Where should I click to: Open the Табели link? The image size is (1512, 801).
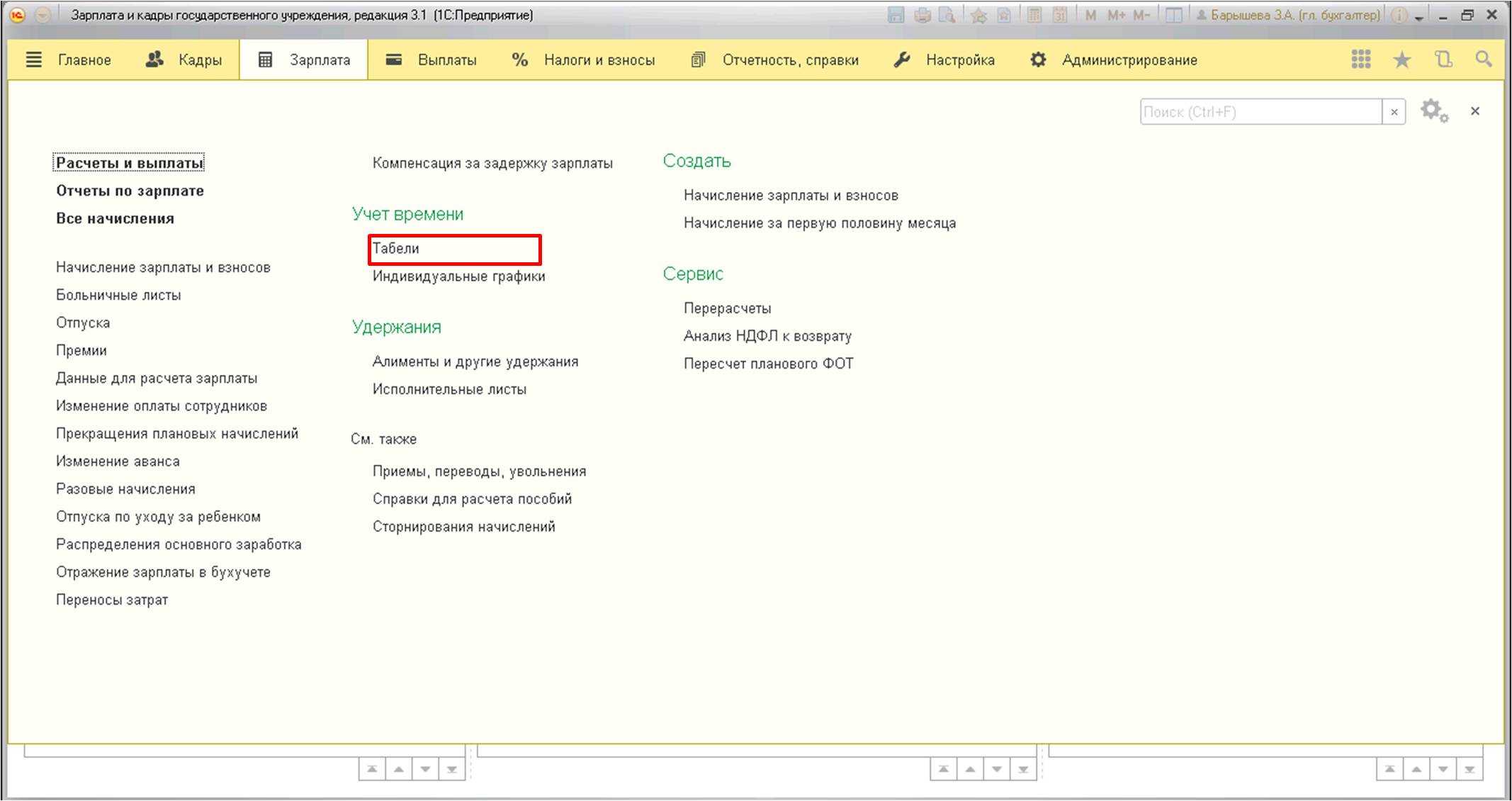(x=396, y=248)
